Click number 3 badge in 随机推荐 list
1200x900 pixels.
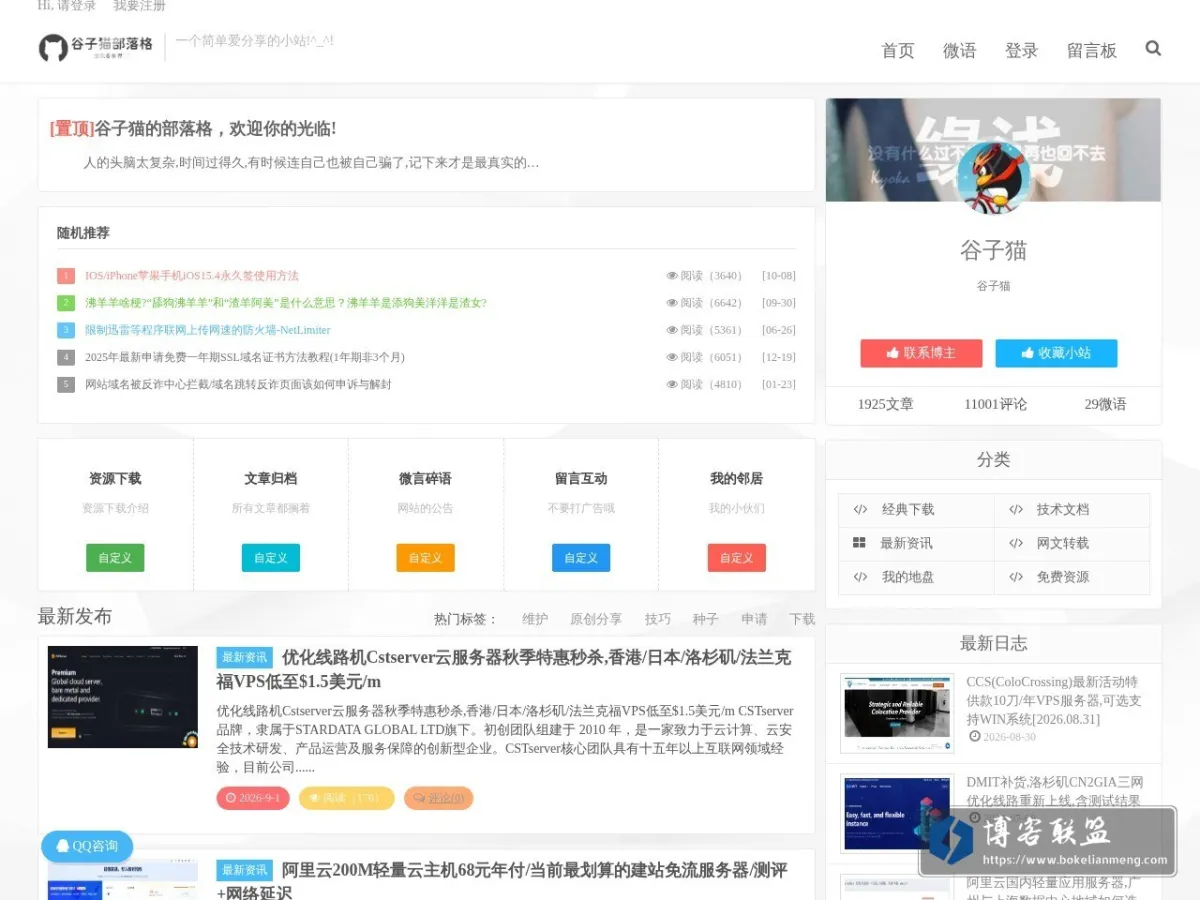[x=66, y=330]
